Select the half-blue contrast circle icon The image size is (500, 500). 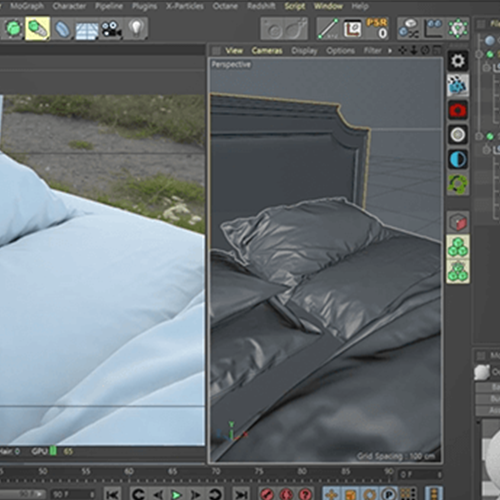(458, 159)
